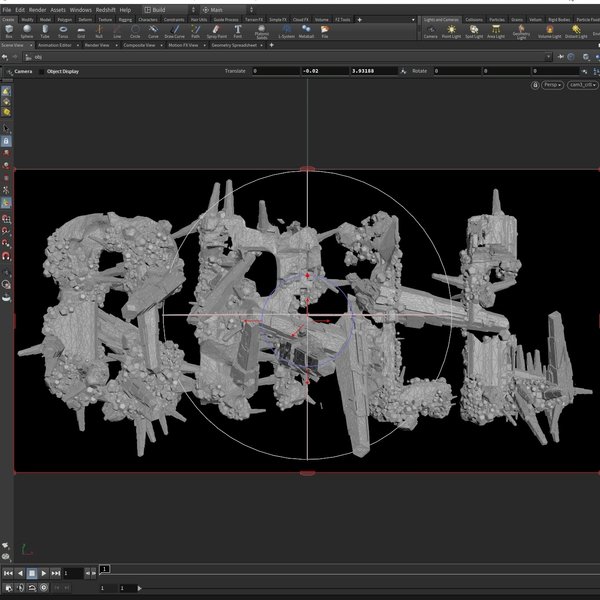Create an L-System
Image resolution: width=600 pixels, height=600 pixels.
(287, 31)
